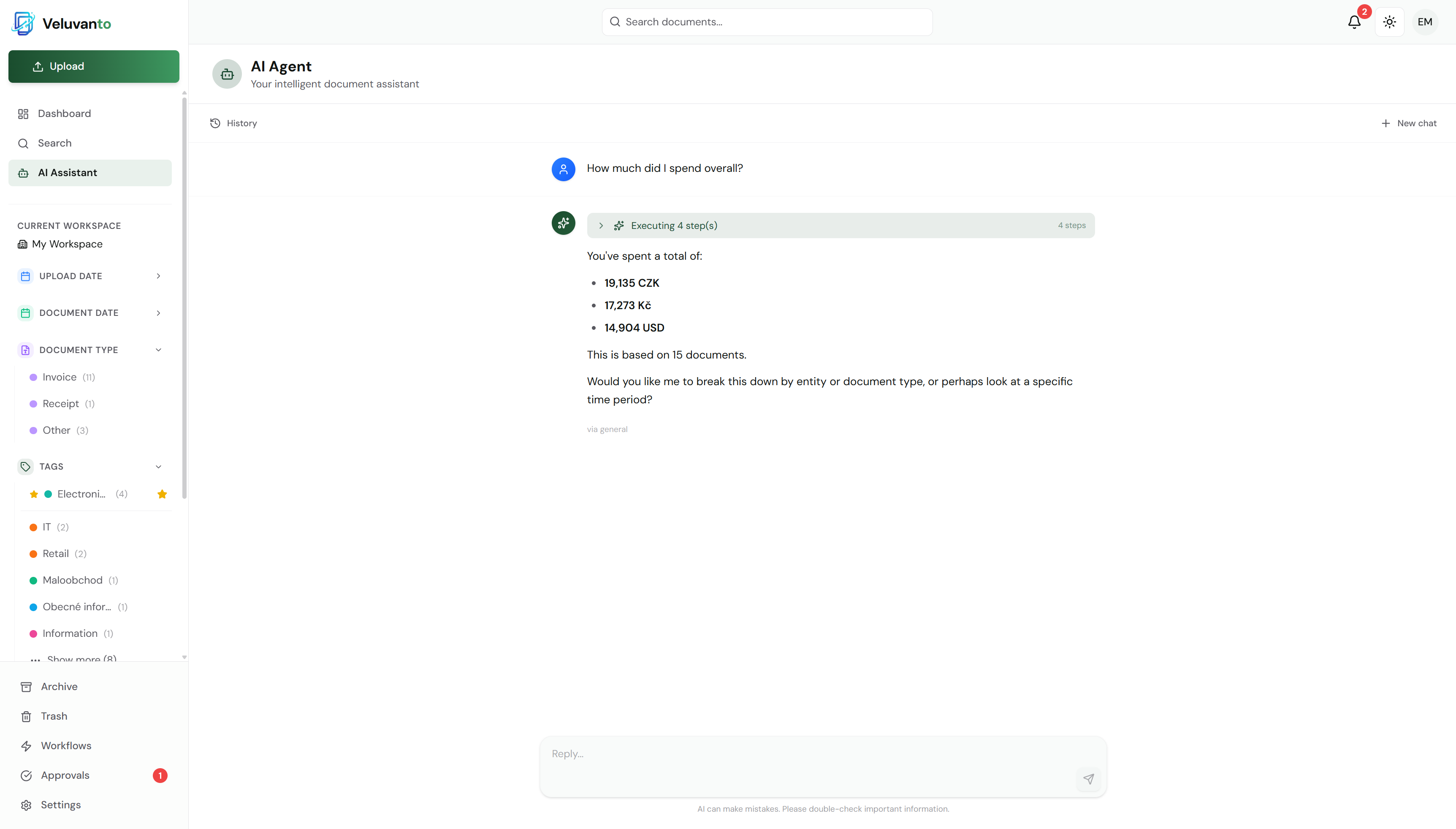The image size is (1456, 829).
Task: Click the My Workspace name
Action: click(x=67, y=244)
